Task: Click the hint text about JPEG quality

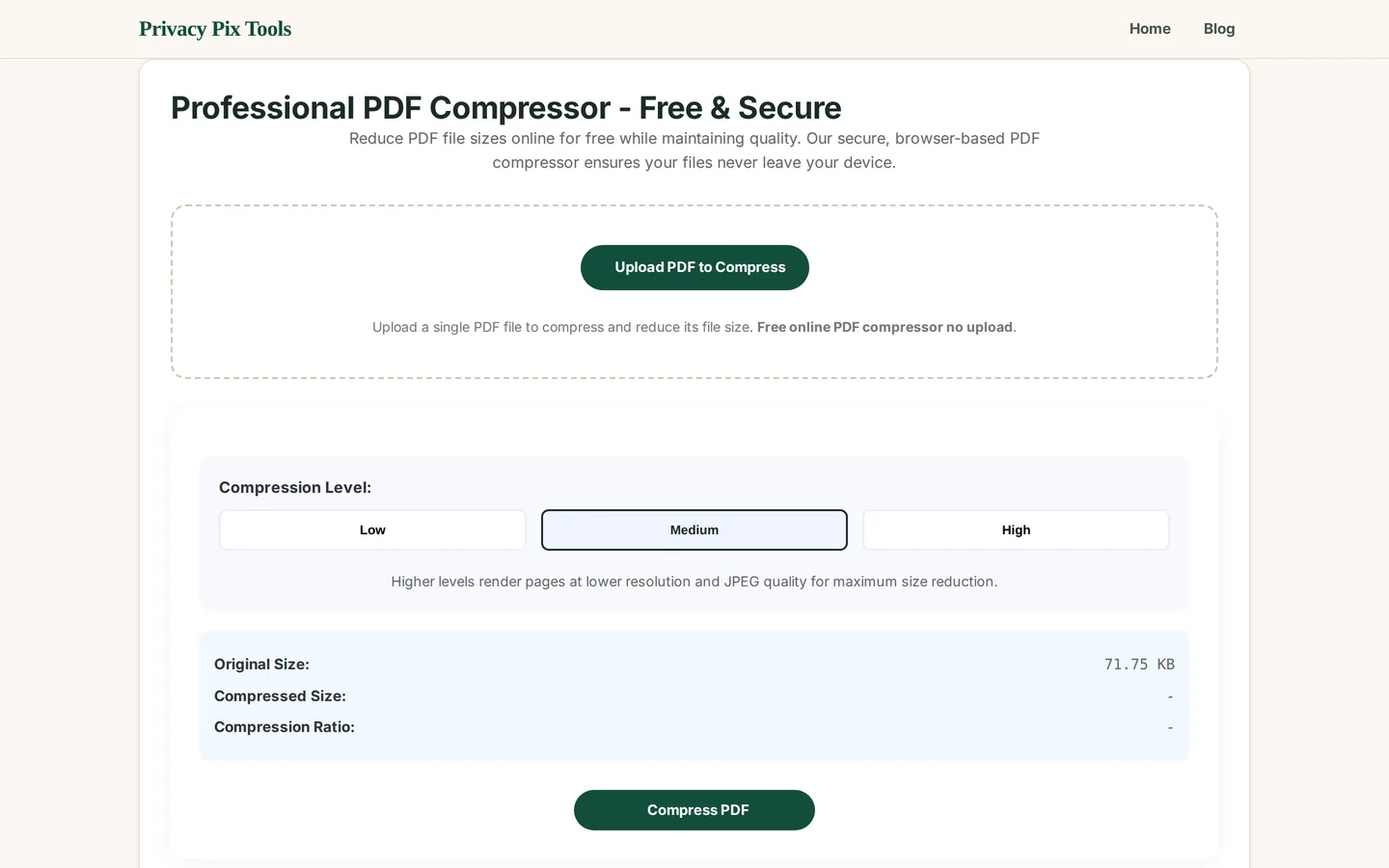Action: click(x=694, y=582)
